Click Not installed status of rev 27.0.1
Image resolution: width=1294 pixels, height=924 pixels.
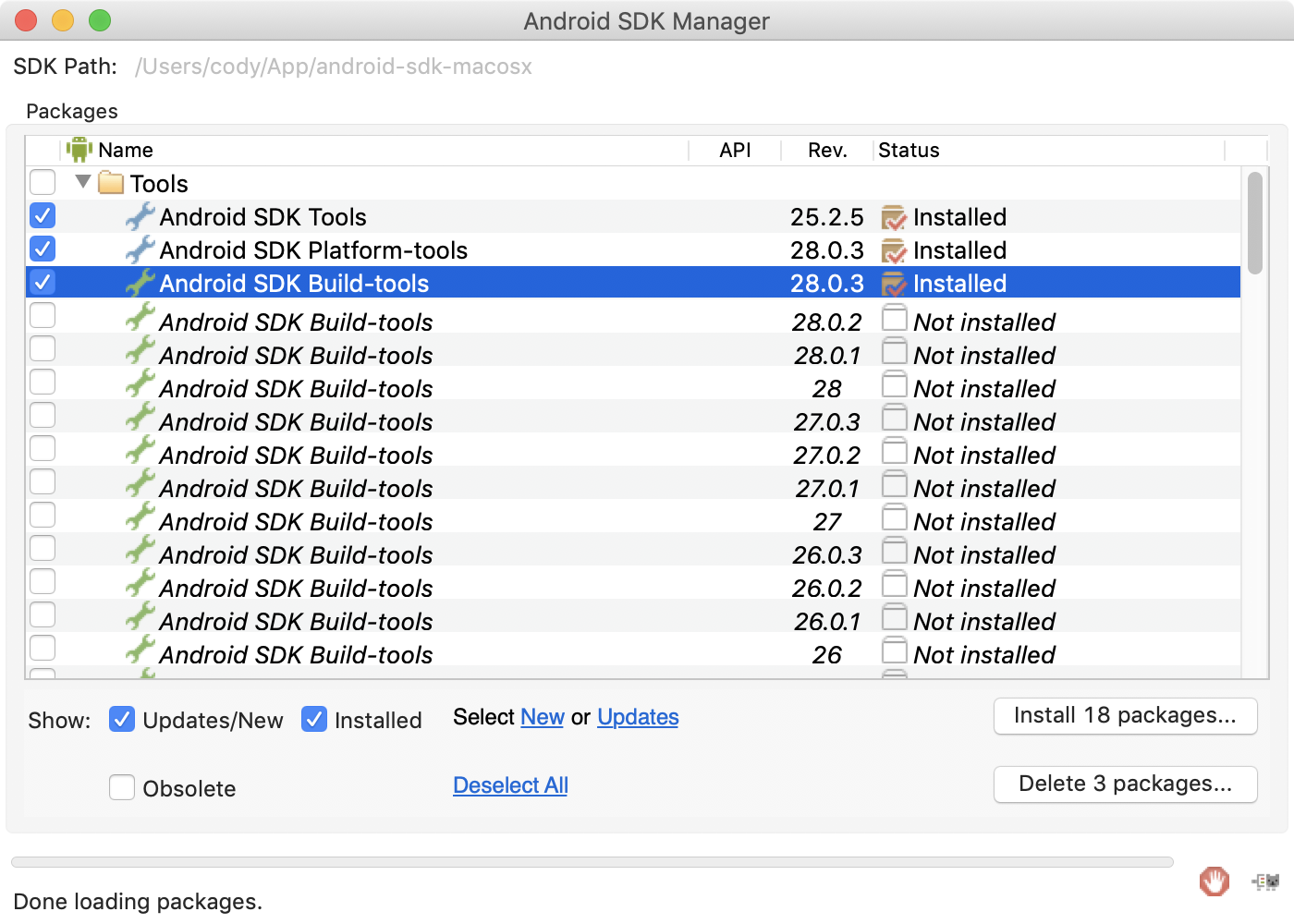point(984,489)
